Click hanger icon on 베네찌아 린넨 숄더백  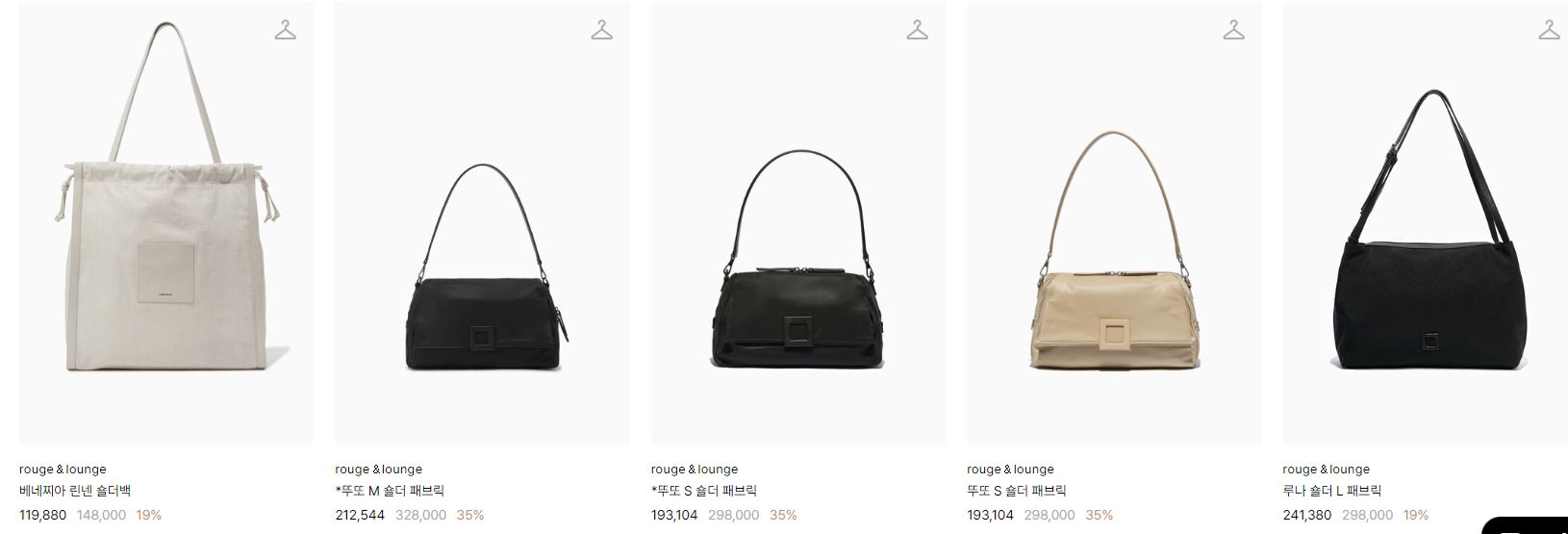(x=285, y=30)
